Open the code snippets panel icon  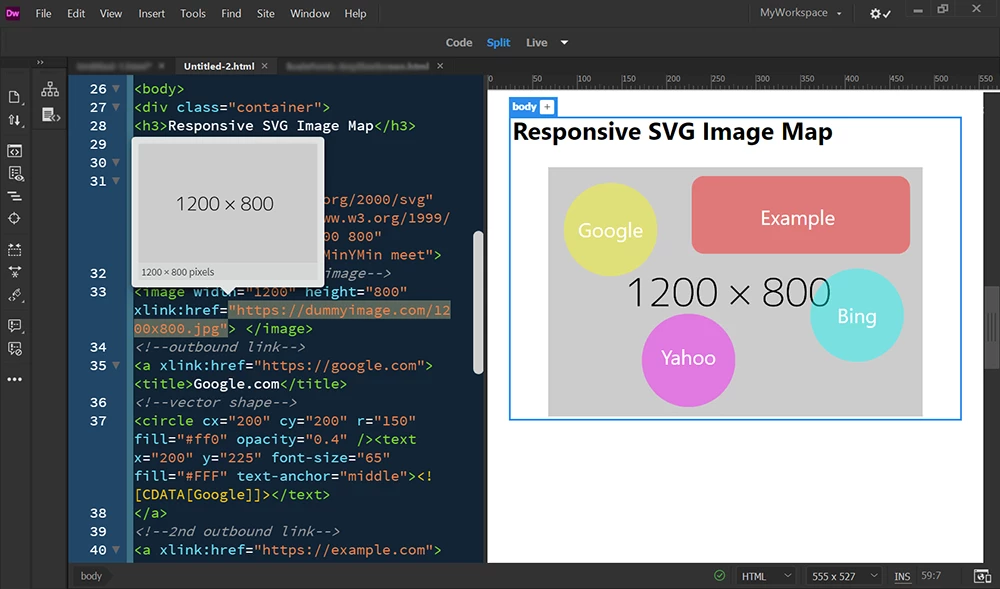click(50, 115)
